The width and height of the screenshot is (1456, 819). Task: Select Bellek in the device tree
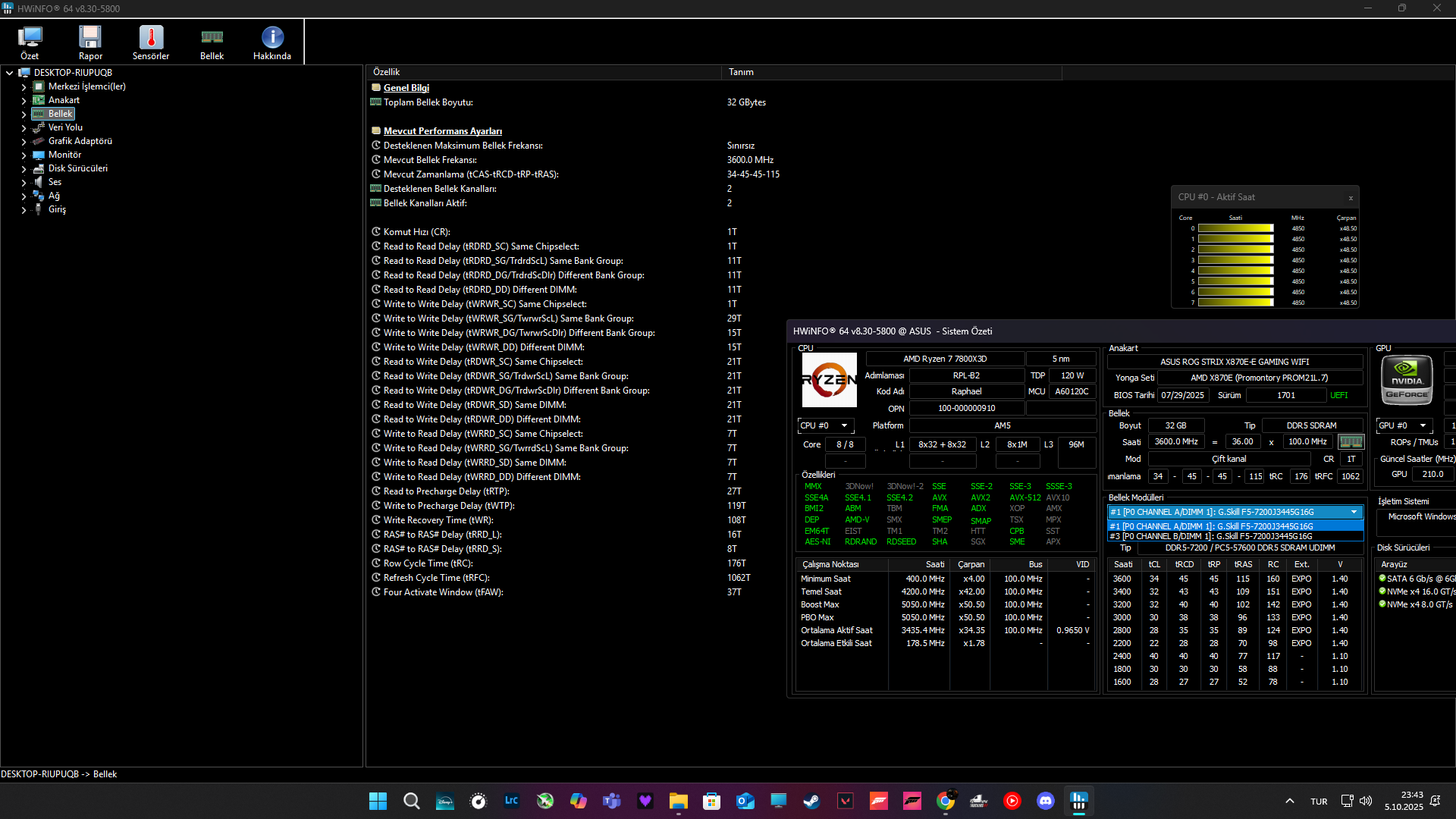(61, 114)
